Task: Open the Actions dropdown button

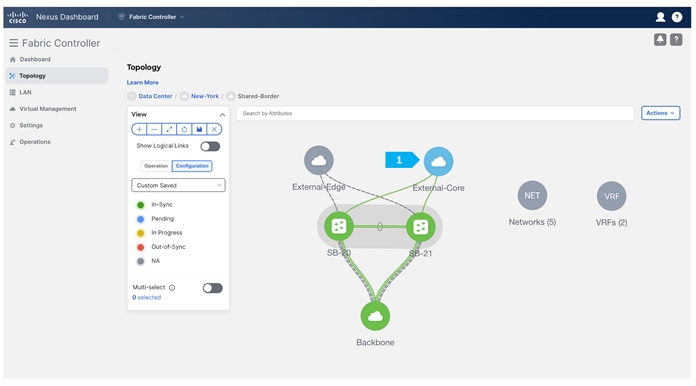Action: coord(660,113)
